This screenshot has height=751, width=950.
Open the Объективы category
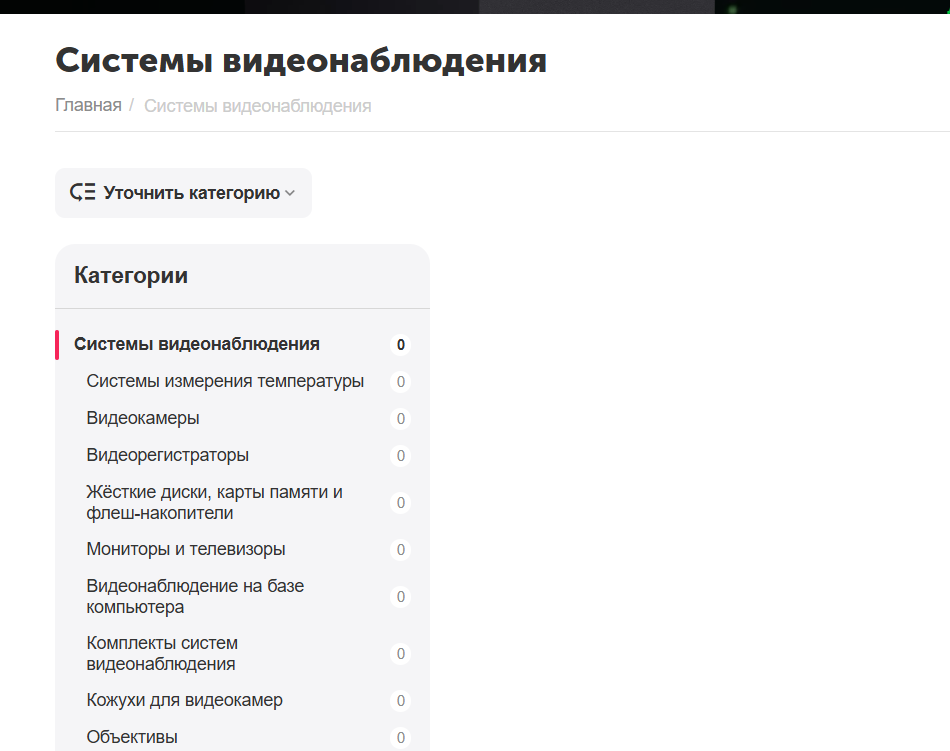pyautogui.click(x=132, y=736)
